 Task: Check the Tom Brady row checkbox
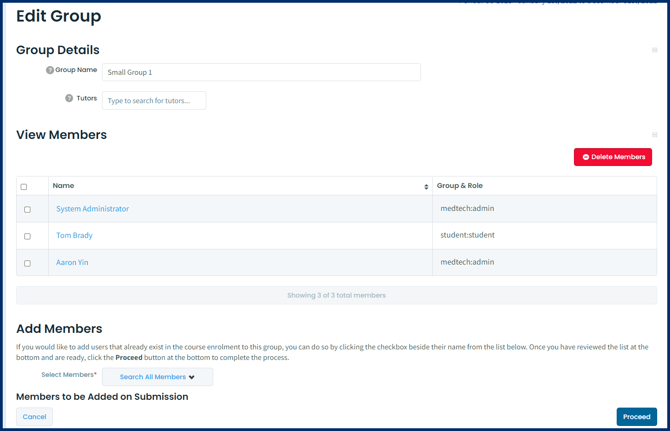27,236
